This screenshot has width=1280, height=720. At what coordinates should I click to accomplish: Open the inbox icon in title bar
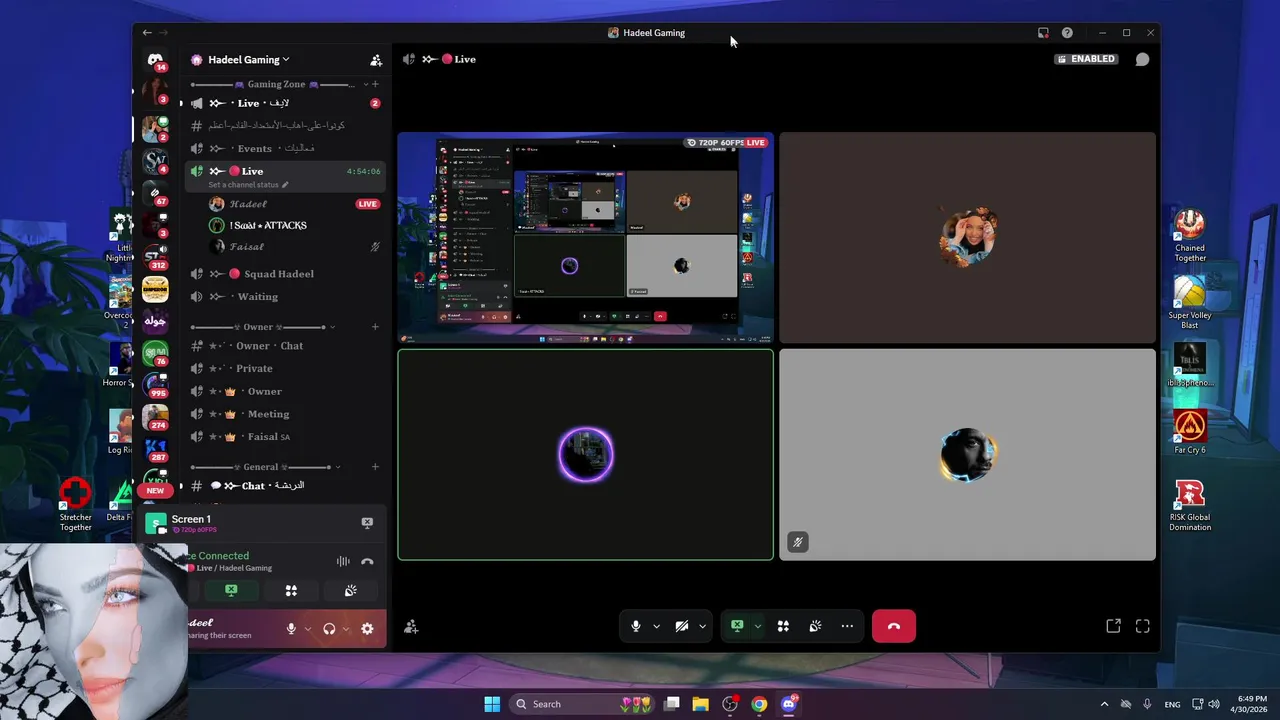(x=1043, y=33)
